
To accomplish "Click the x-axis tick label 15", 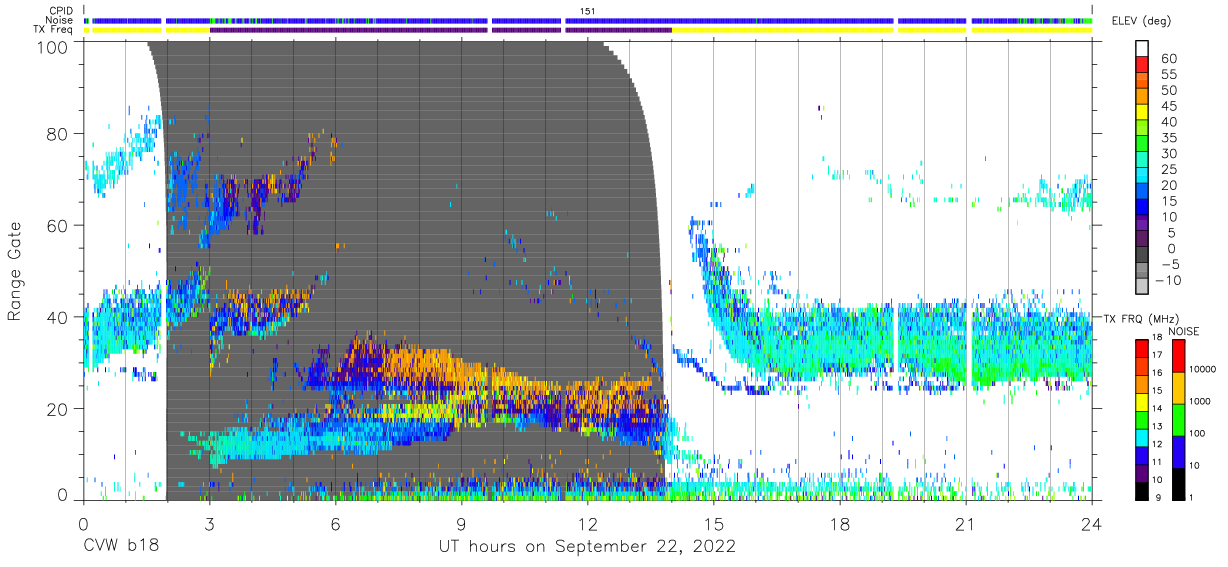I will (x=714, y=522).
